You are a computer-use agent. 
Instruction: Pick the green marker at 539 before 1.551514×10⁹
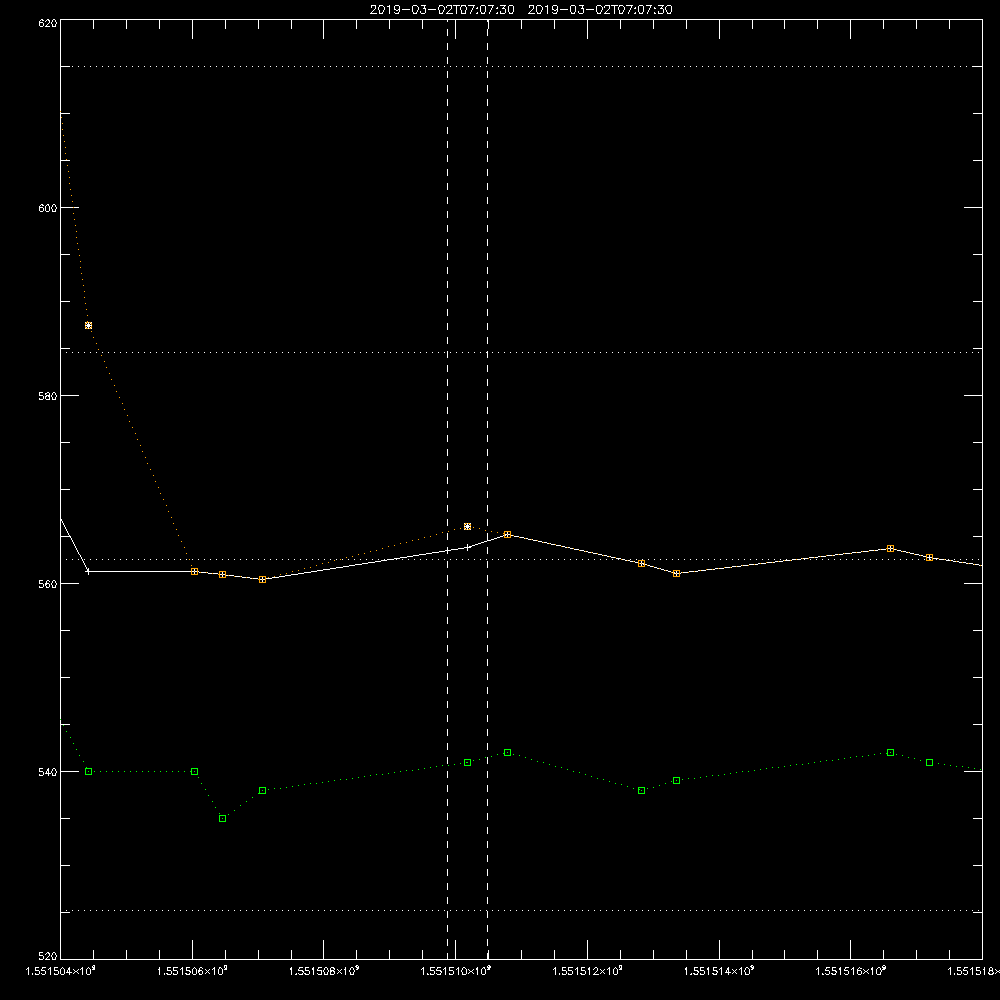click(x=677, y=781)
